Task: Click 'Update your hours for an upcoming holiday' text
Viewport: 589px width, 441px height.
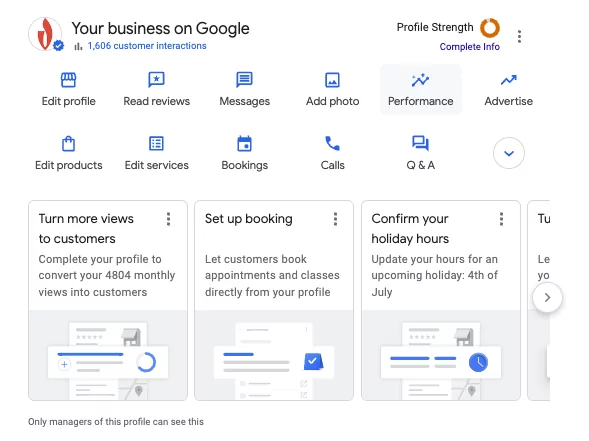Action: click(434, 275)
